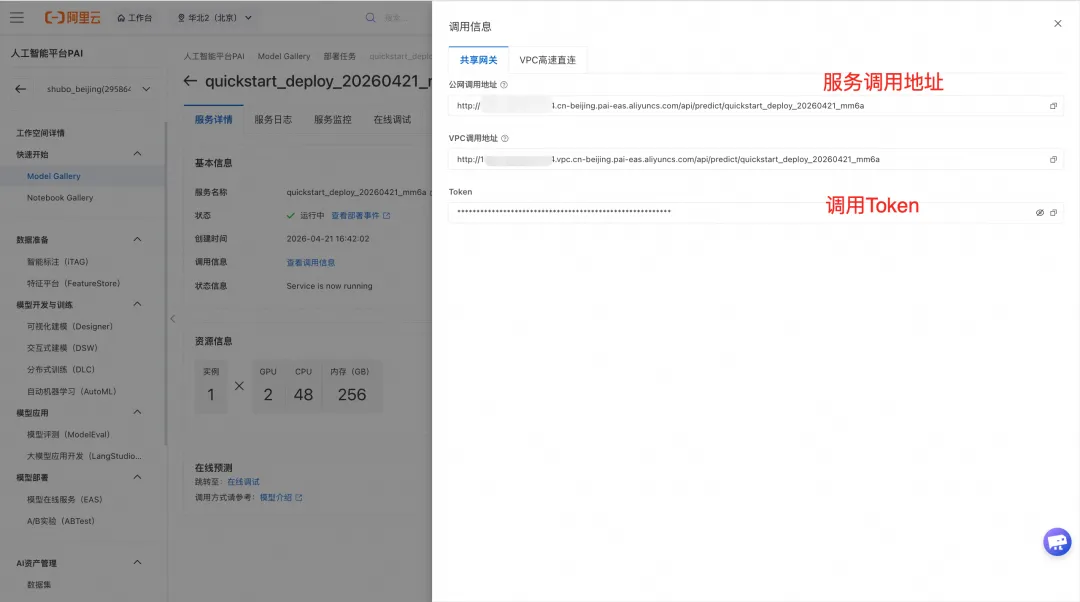
Task: Open 自动机器学习 (AutoML)
Action: pyautogui.click(x=72, y=391)
